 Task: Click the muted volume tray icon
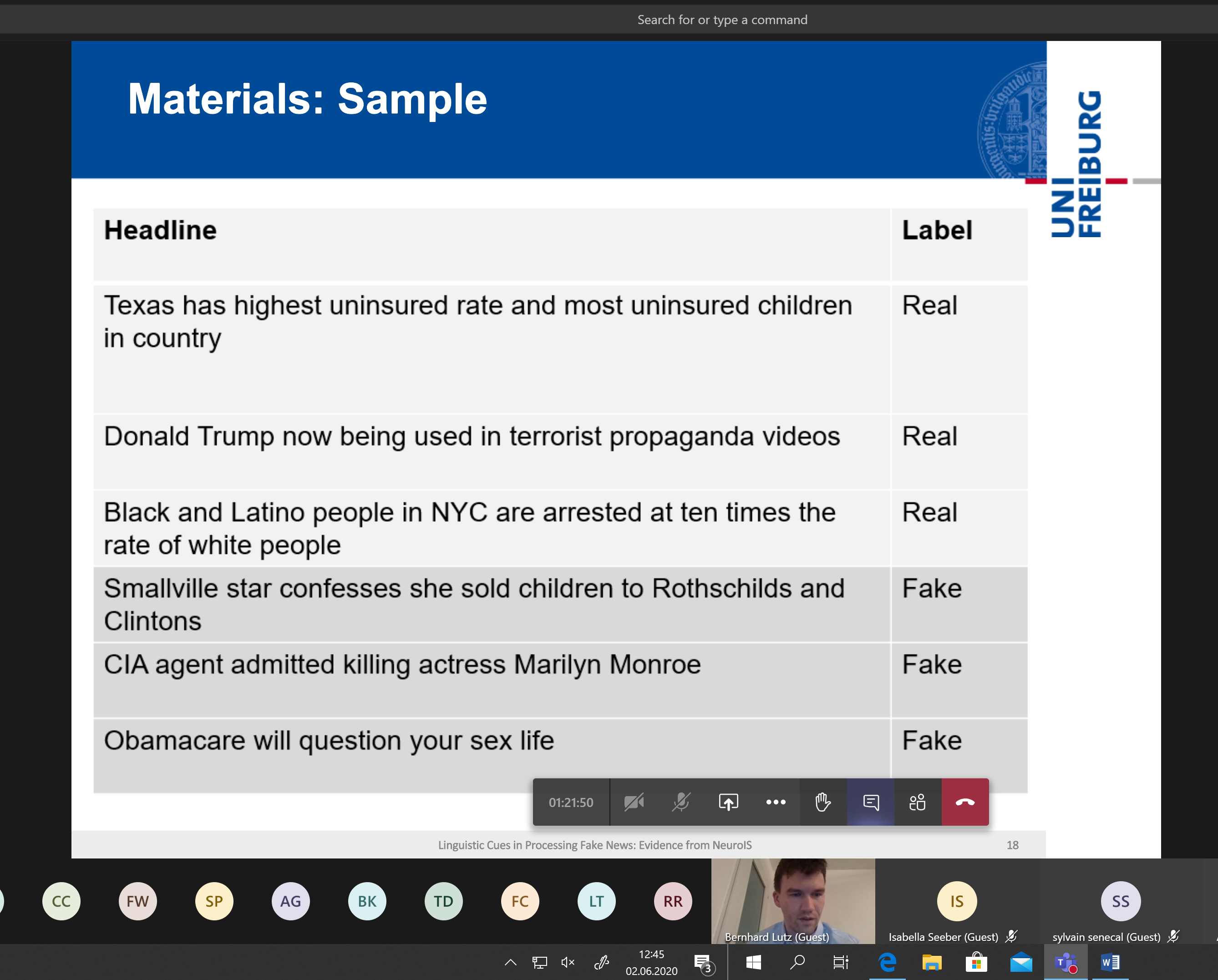568,962
